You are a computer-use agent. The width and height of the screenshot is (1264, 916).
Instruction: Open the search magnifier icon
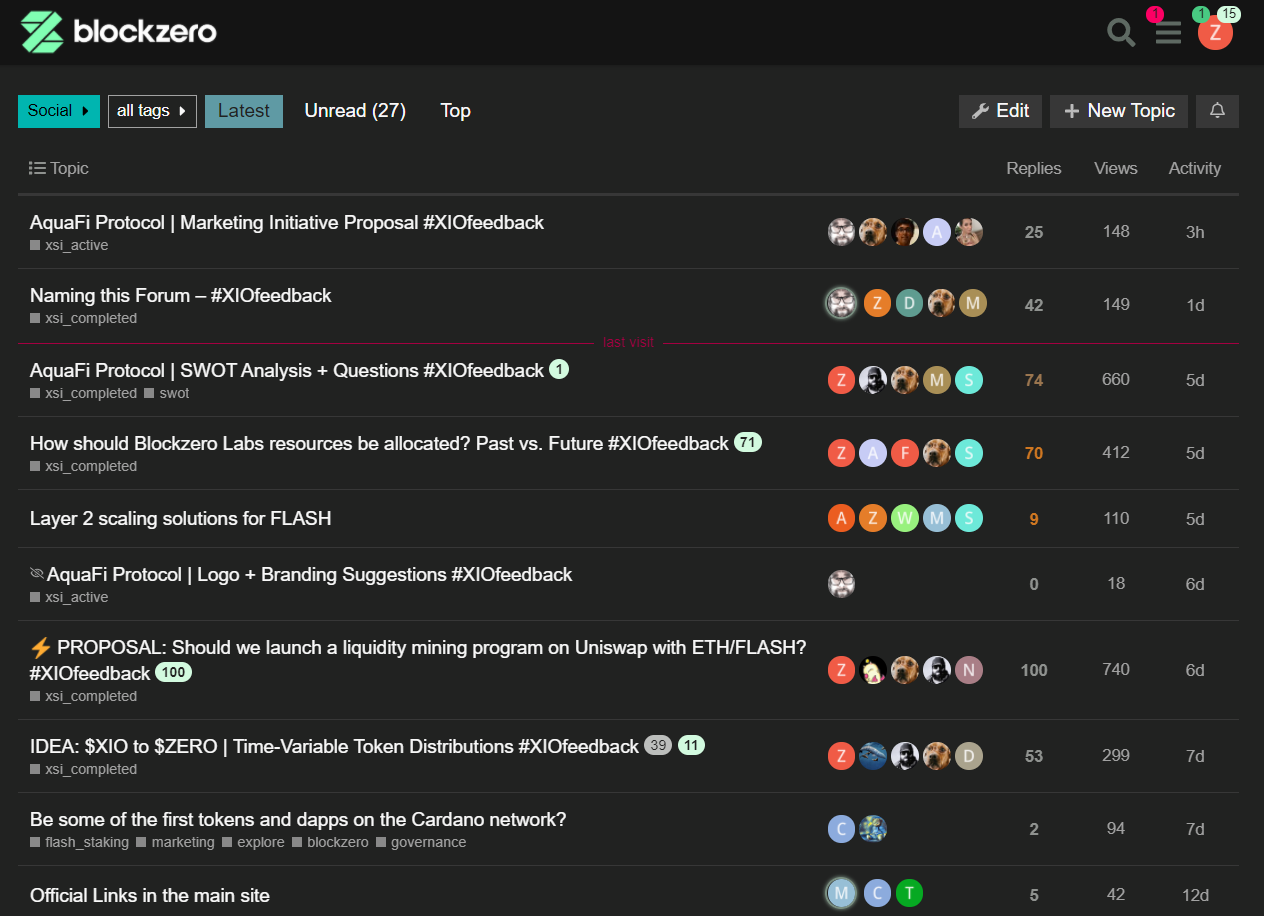[x=1121, y=33]
